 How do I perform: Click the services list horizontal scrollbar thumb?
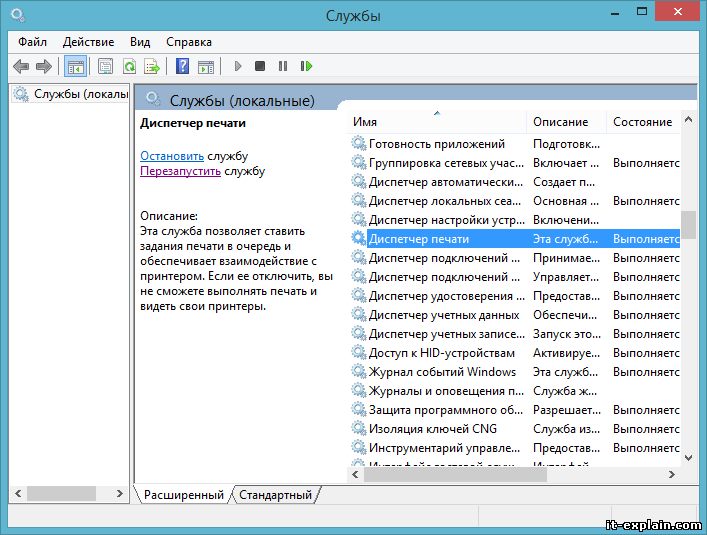tap(455, 474)
